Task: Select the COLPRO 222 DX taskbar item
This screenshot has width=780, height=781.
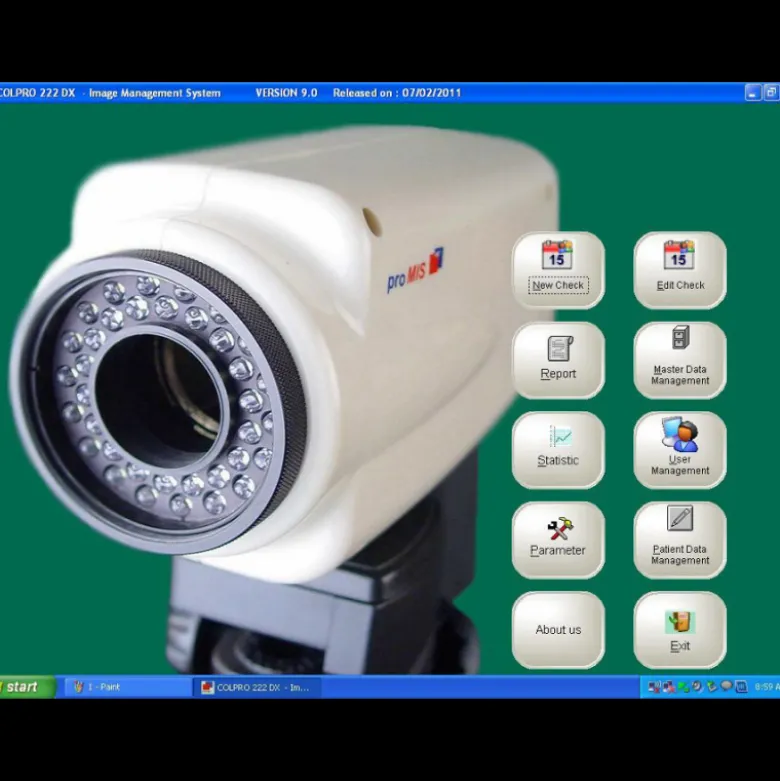Action: pyautogui.click(x=258, y=687)
